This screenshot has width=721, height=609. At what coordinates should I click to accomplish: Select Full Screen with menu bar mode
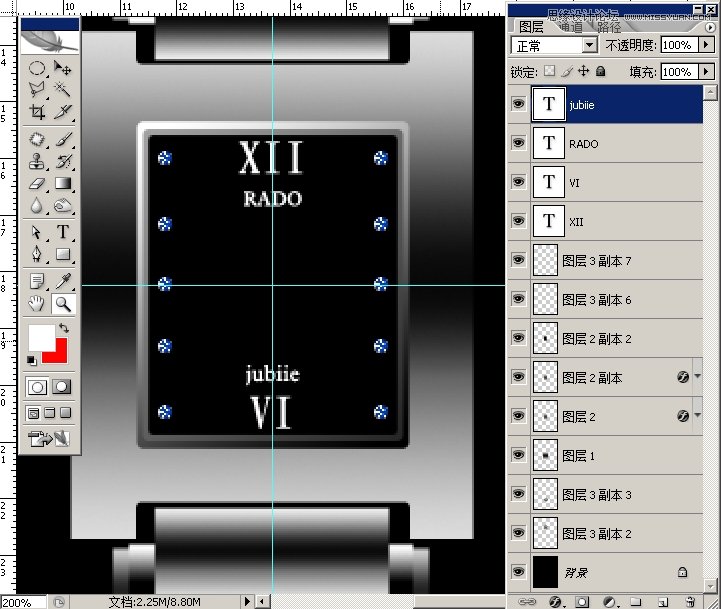coord(50,413)
